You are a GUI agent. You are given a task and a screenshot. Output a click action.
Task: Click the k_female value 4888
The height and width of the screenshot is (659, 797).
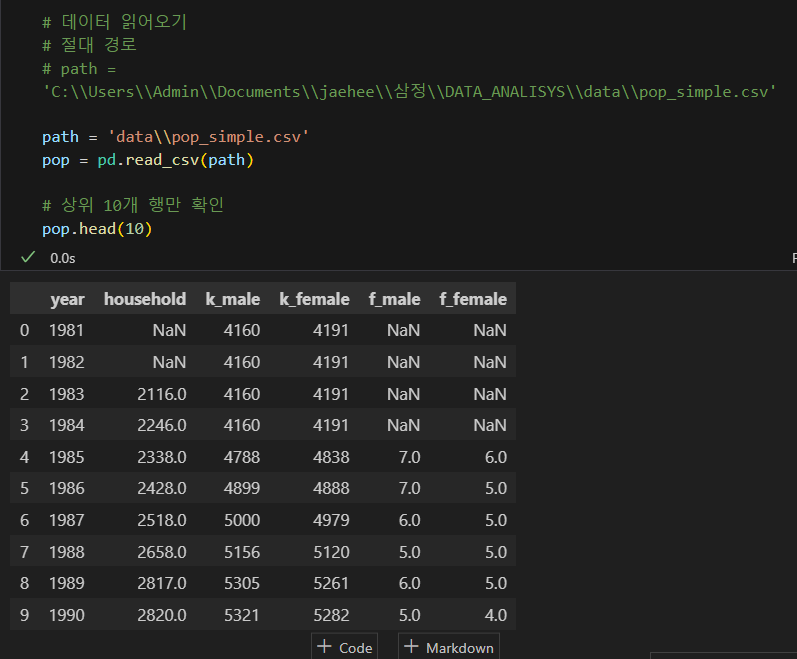pyautogui.click(x=331, y=488)
